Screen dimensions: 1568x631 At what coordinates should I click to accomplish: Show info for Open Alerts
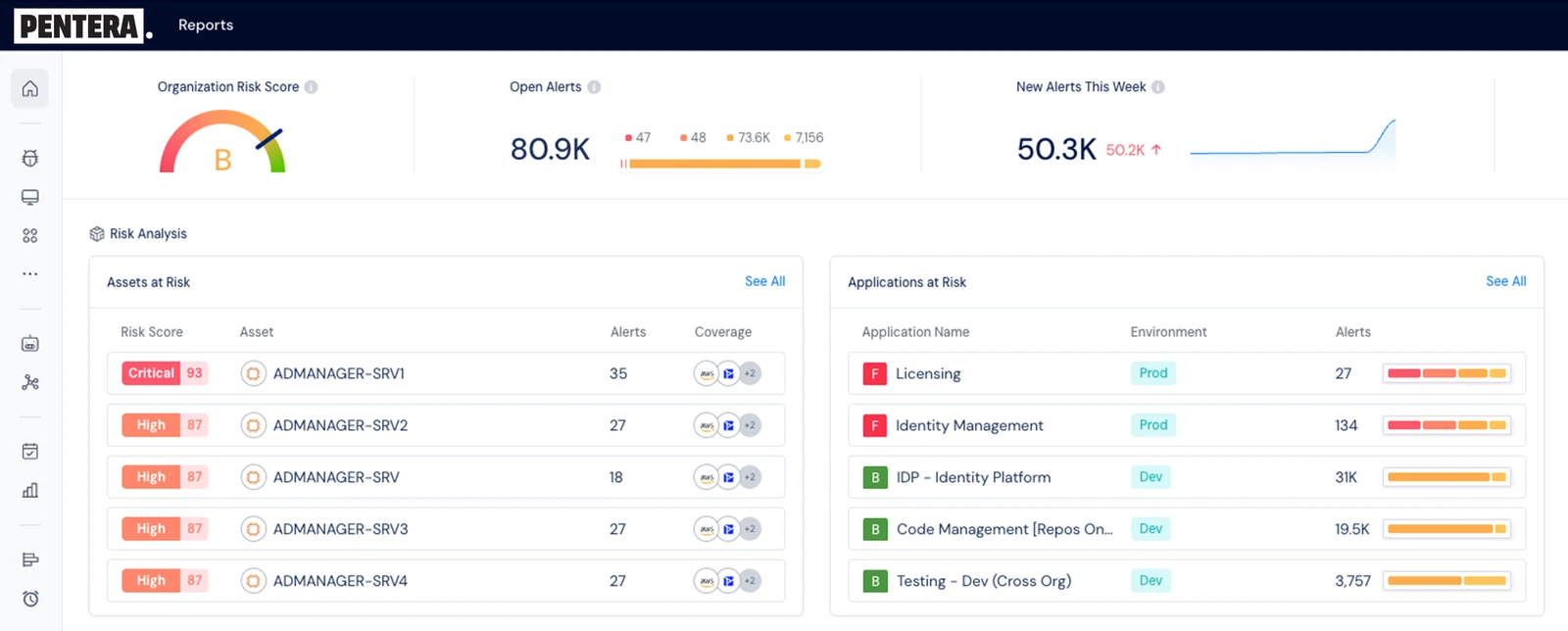[x=594, y=87]
